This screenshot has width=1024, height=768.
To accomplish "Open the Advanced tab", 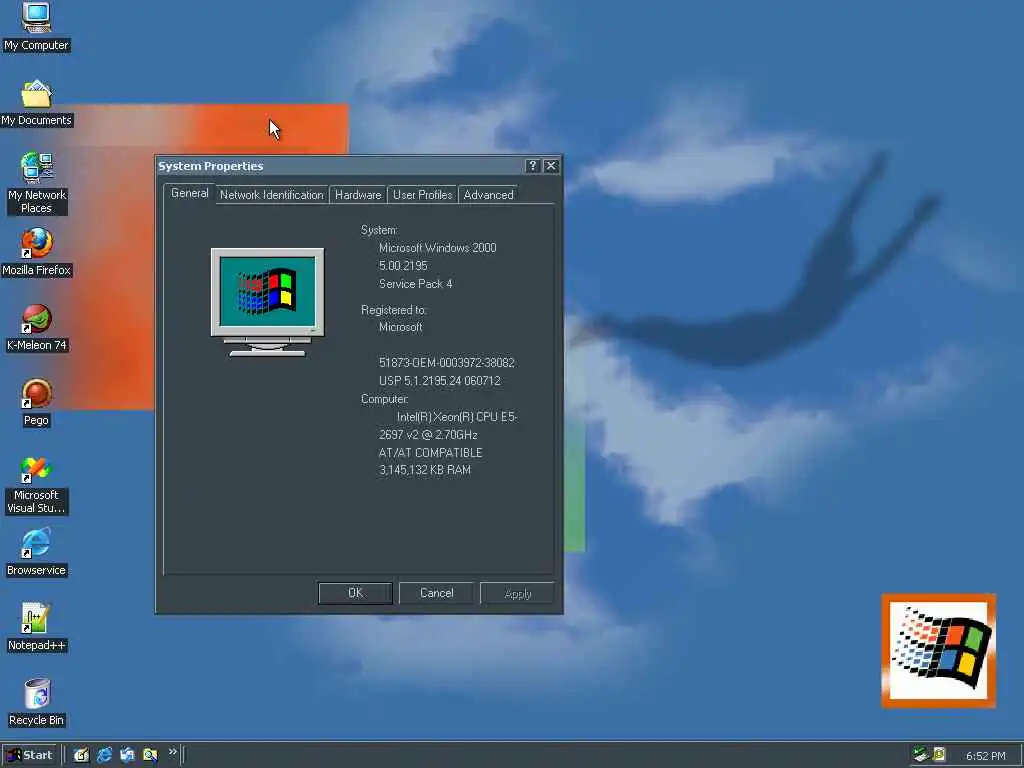I will point(488,195).
